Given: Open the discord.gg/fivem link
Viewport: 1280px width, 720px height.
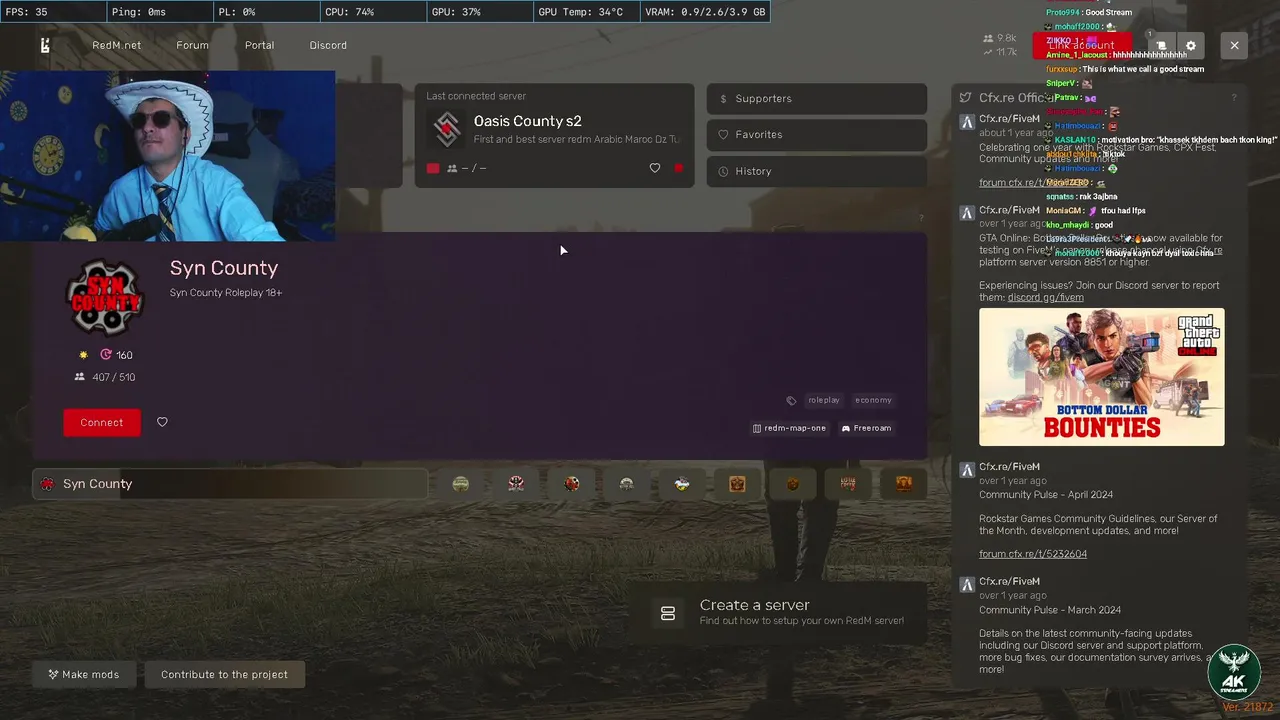Looking at the screenshot, I should point(1045,297).
